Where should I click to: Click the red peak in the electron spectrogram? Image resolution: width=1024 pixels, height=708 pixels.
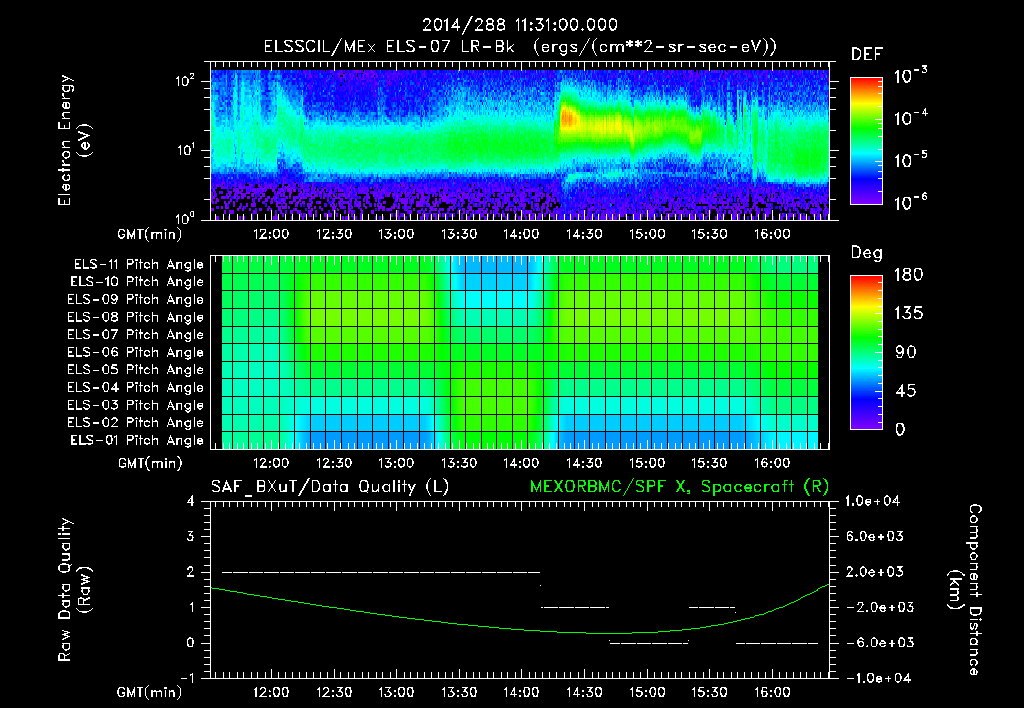[568, 119]
